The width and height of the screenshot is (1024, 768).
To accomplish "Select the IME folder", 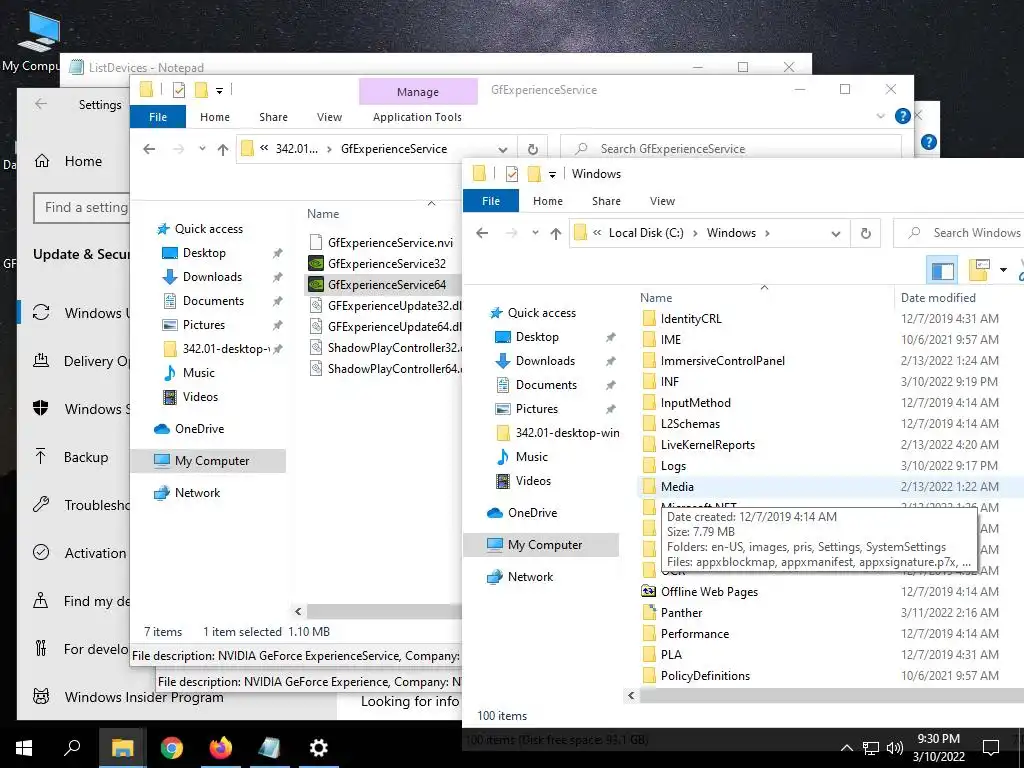I will (671, 340).
